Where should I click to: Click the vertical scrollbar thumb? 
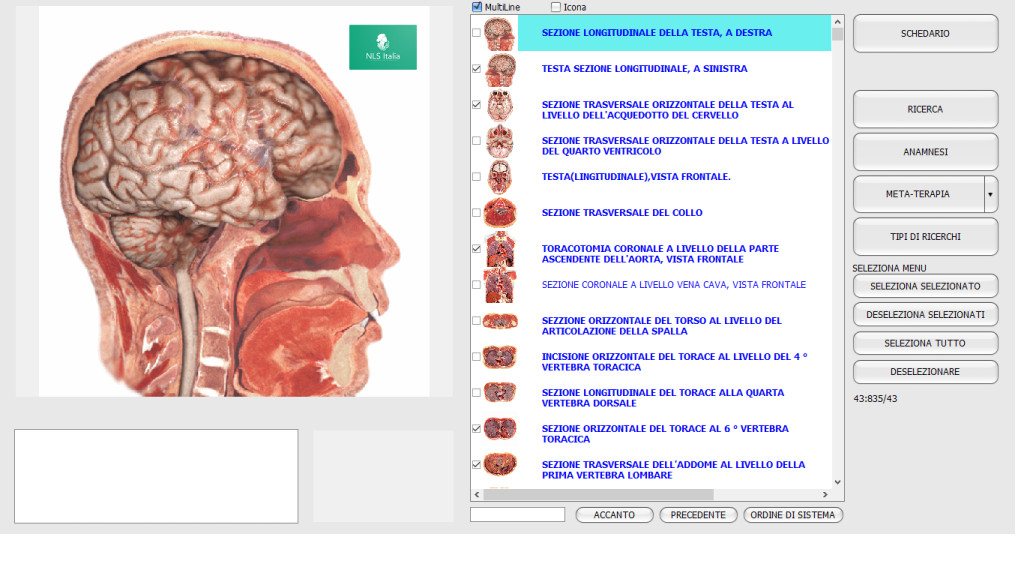pyautogui.click(x=837, y=34)
